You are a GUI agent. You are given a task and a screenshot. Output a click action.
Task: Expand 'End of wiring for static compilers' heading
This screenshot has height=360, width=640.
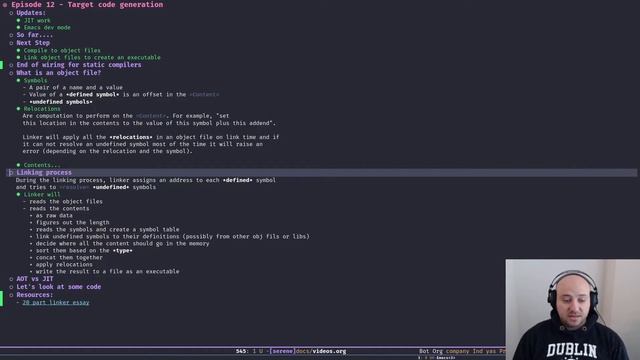(79, 64)
